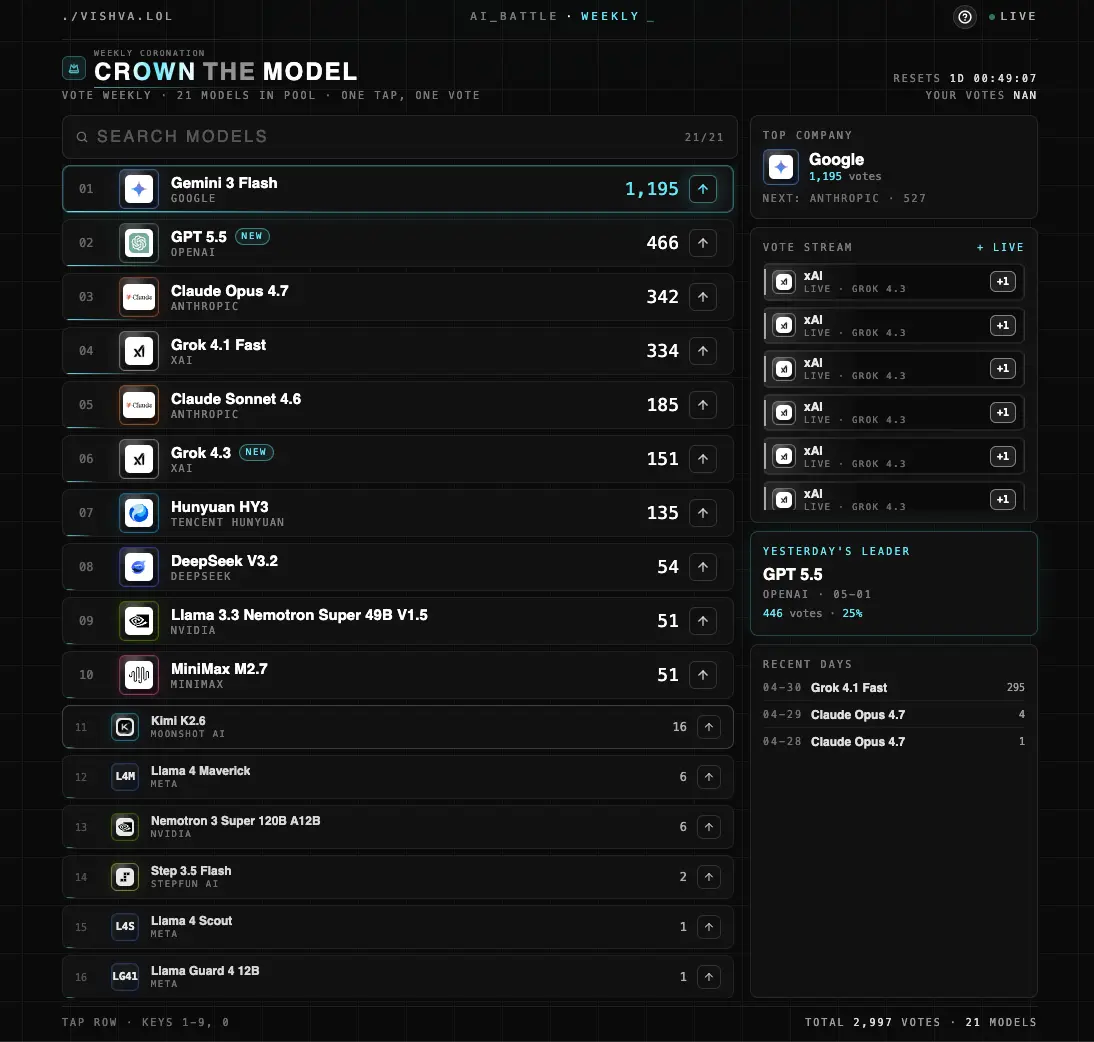The width and height of the screenshot is (1094, 1042).
Task: Click the + LIVE label in Vote Stream
Action: tap(1000, 247)
